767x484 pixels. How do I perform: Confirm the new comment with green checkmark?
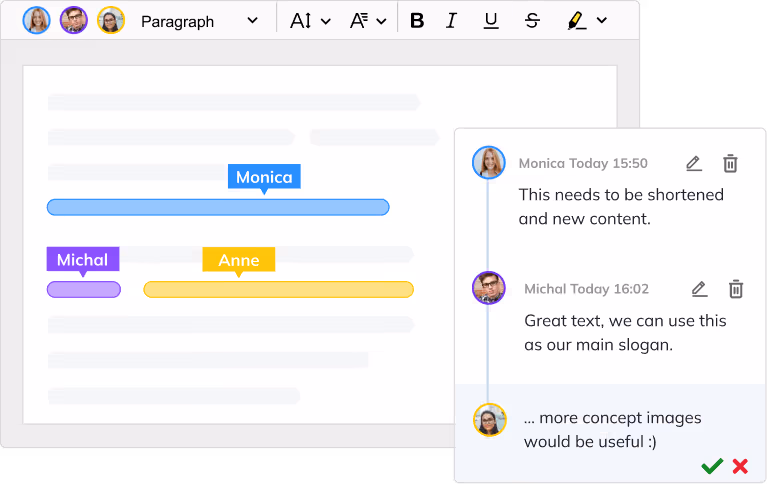712,466
